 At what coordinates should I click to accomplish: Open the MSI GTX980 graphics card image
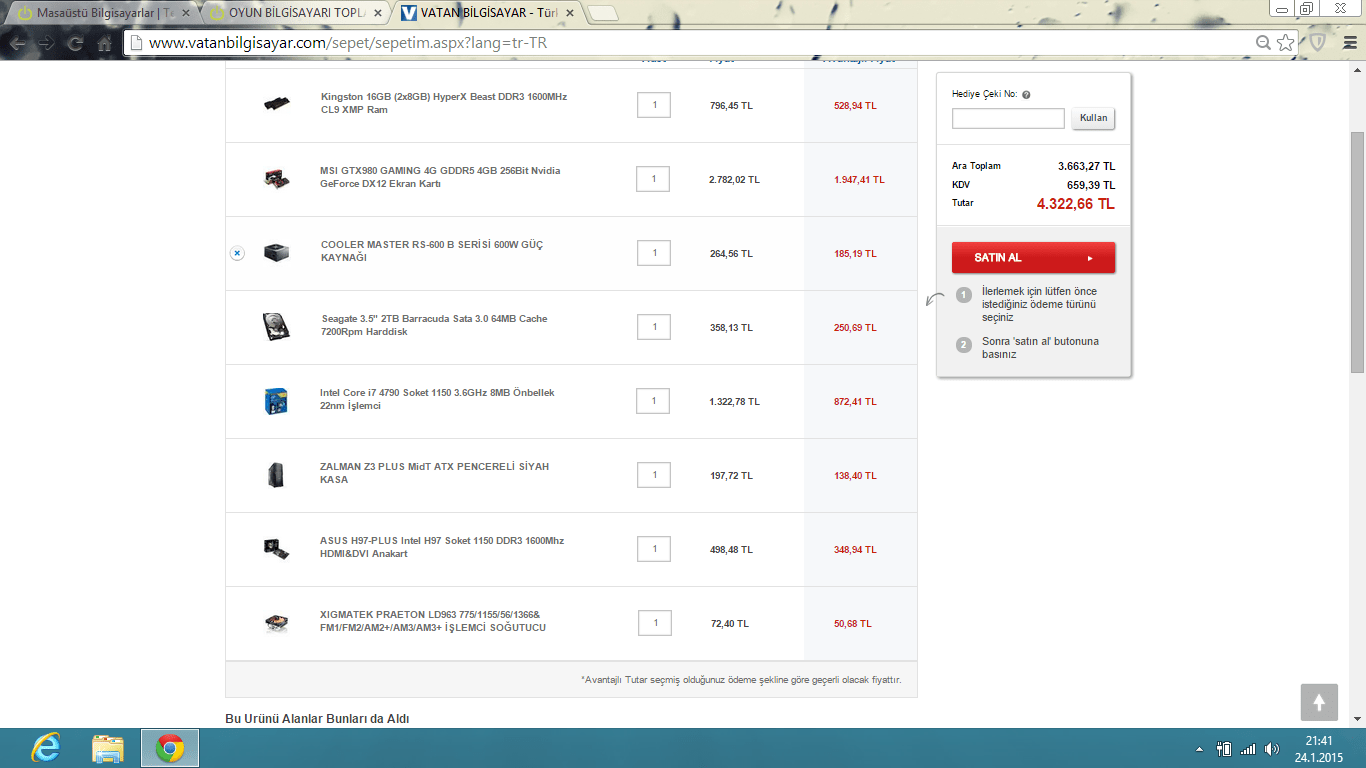point(276,179)
